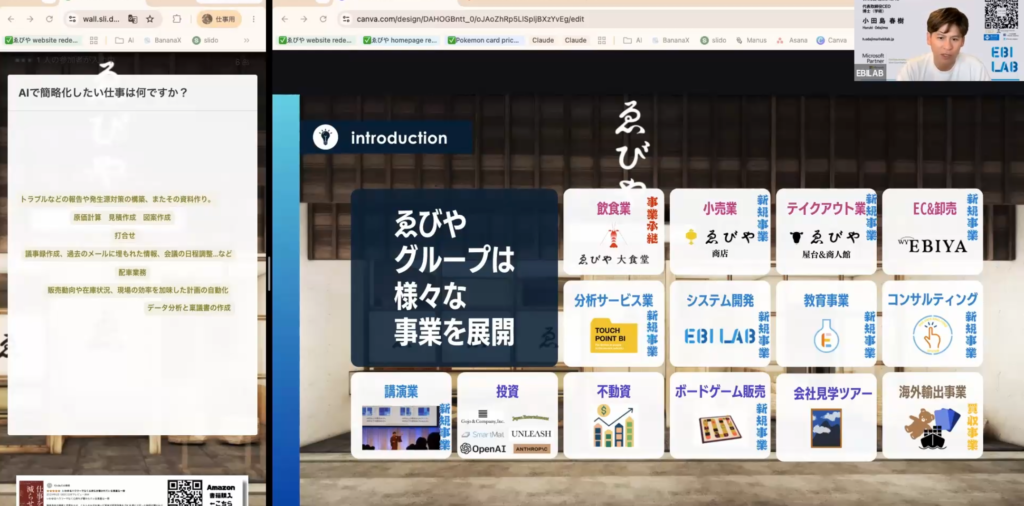
Task: Open えびや website rede… bookmark in Canva window
Action: point(316,40)
